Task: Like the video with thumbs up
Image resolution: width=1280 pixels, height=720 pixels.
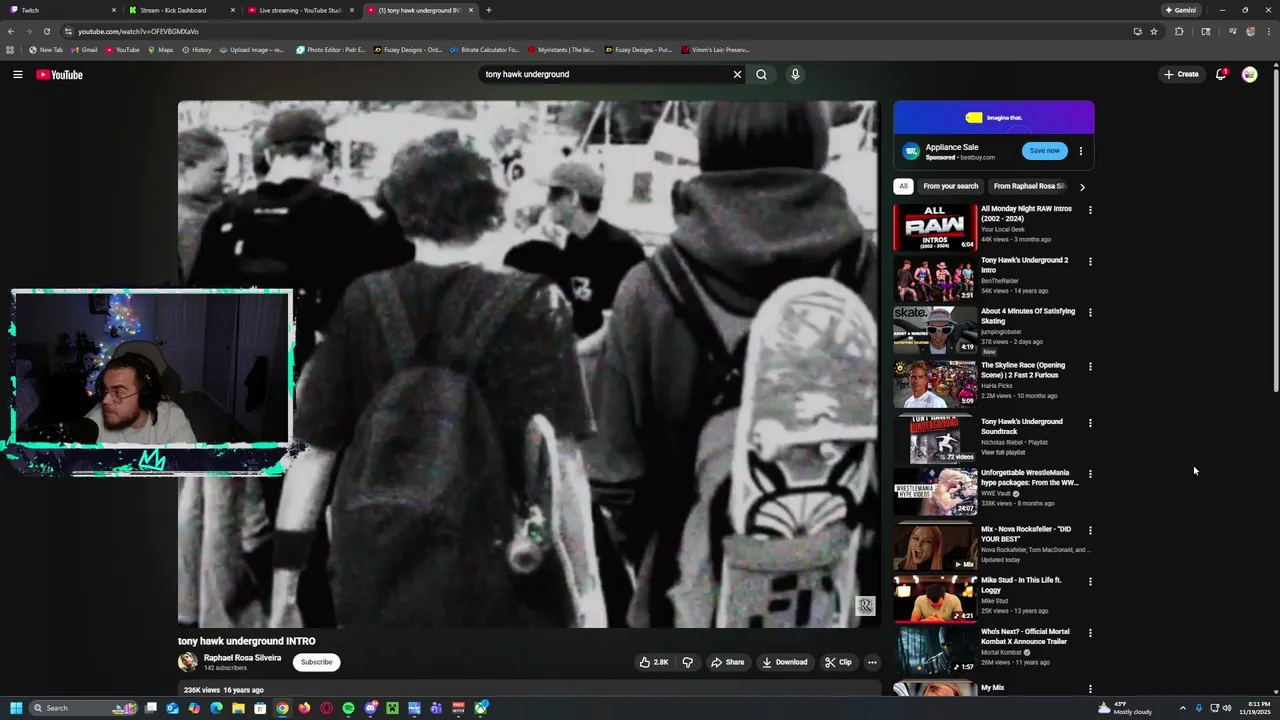Action: (x=654, y=662)
